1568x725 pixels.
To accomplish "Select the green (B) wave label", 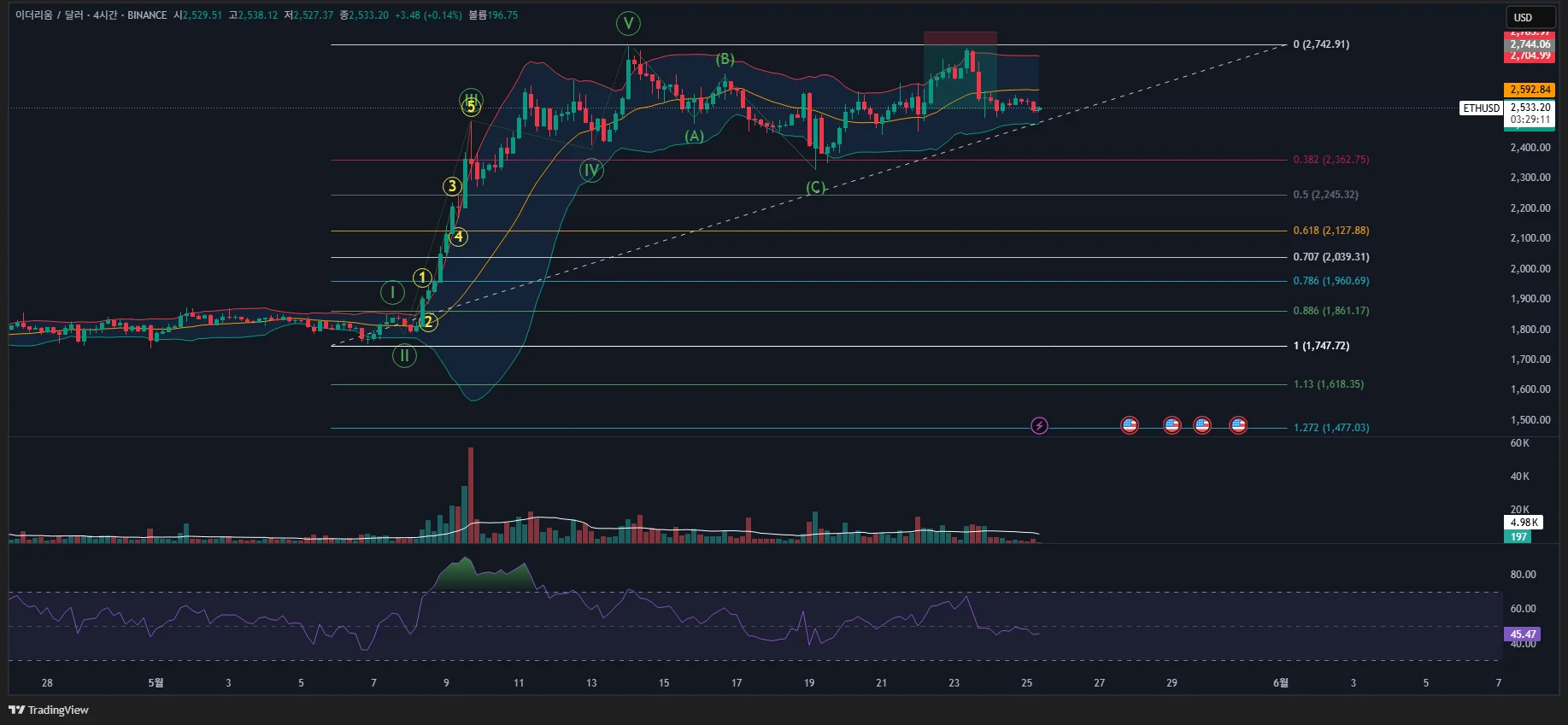I will 725,59.
